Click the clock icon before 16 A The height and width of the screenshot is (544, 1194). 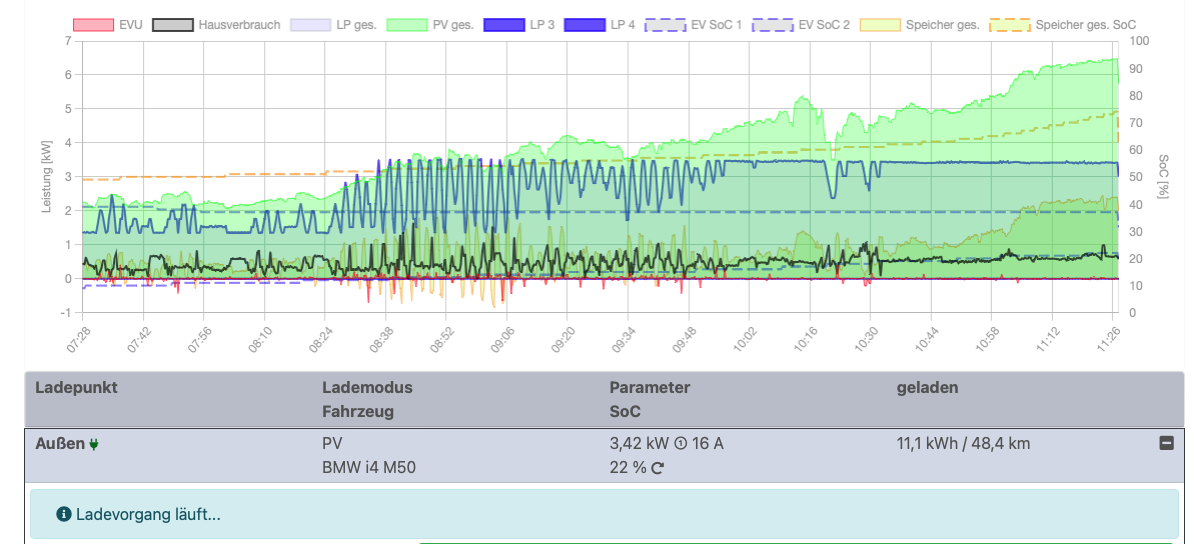pyautogui.click(x=680, y=444)
